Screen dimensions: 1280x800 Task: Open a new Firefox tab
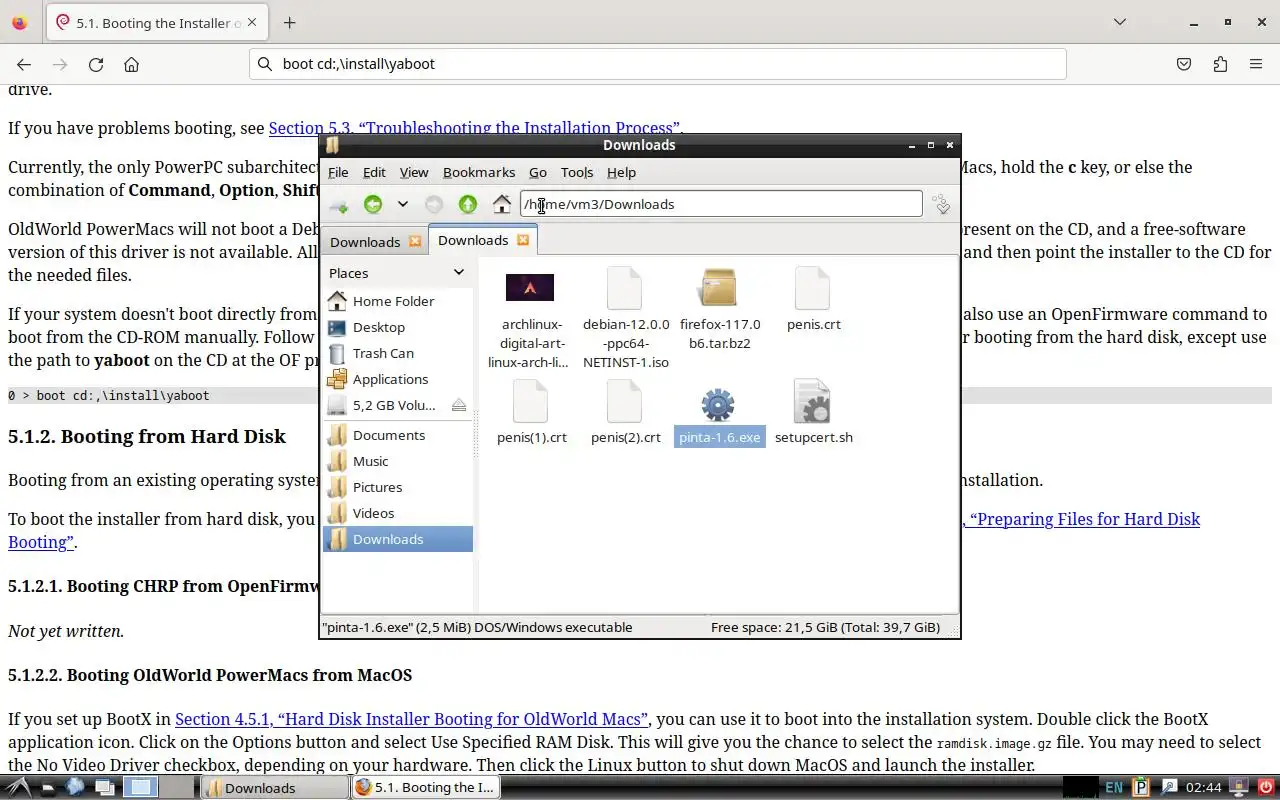coord(289,22)
